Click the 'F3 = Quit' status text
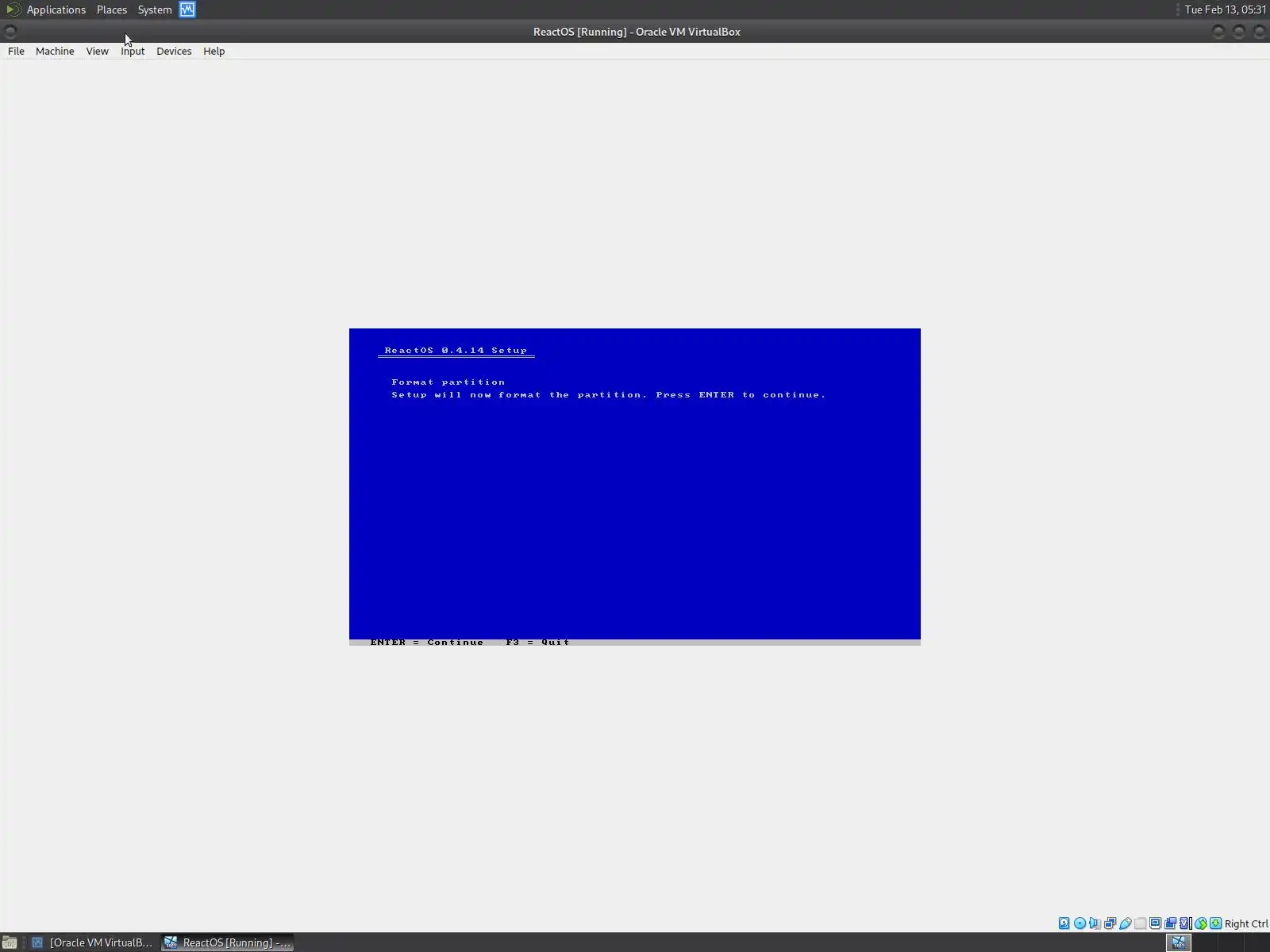Viewport: 1270px width, 952px height. pos(537,642)
